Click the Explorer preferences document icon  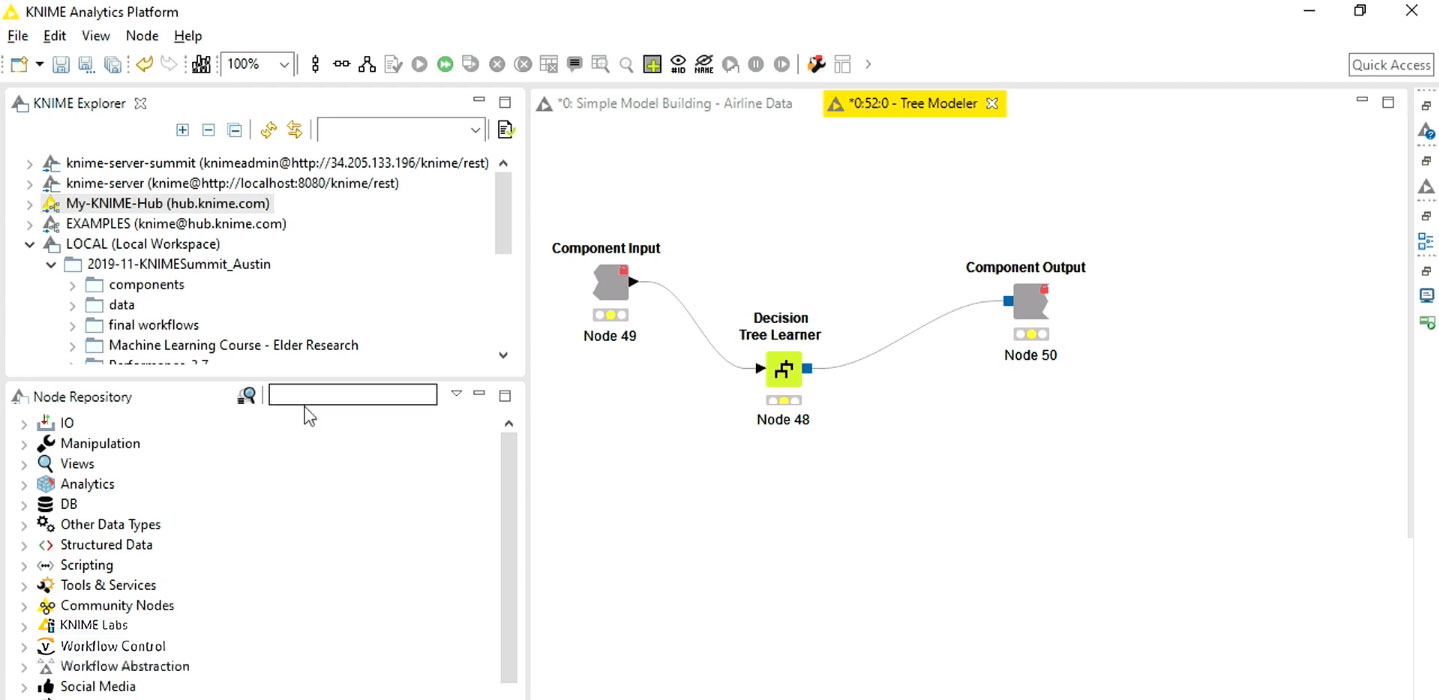505,130
